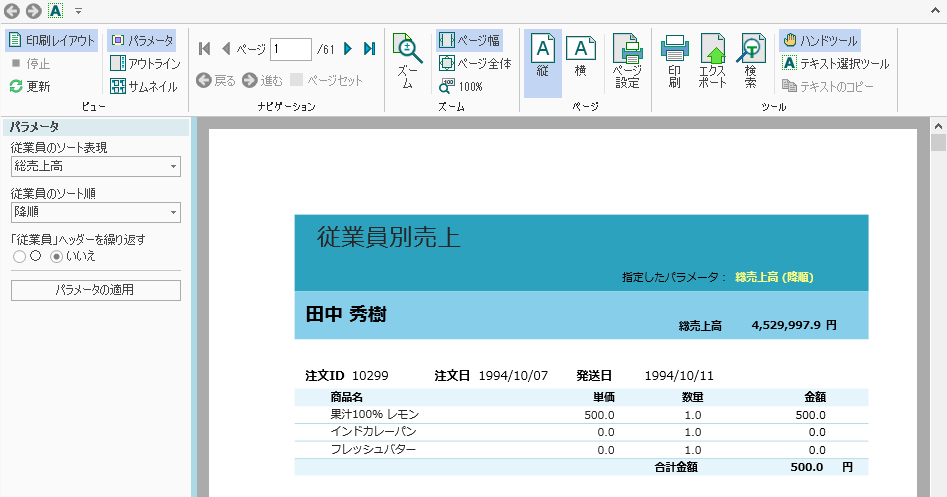This screenshot has height=497, width=947.
Task: Click the product row フレッシュバター
Action: coord(581,450)
